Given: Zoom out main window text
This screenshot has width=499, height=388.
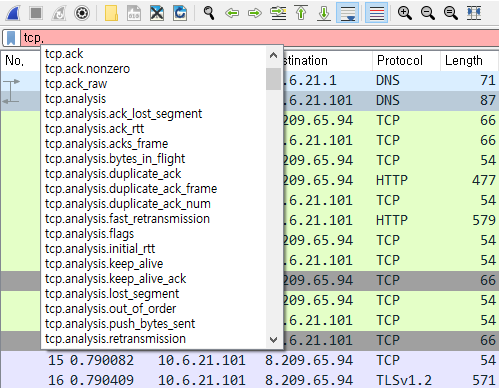Looking at the screenshot, I should click(428, 13).
